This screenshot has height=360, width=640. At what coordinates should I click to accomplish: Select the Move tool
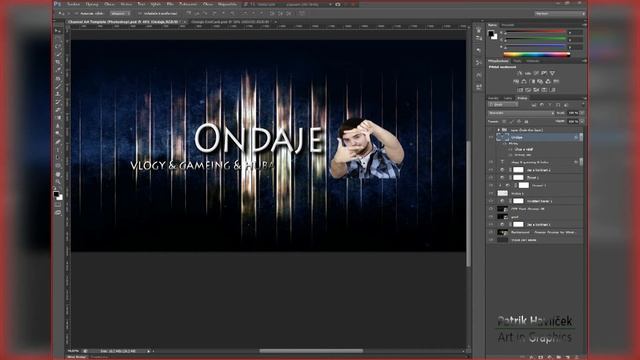[x=58, y=31]
